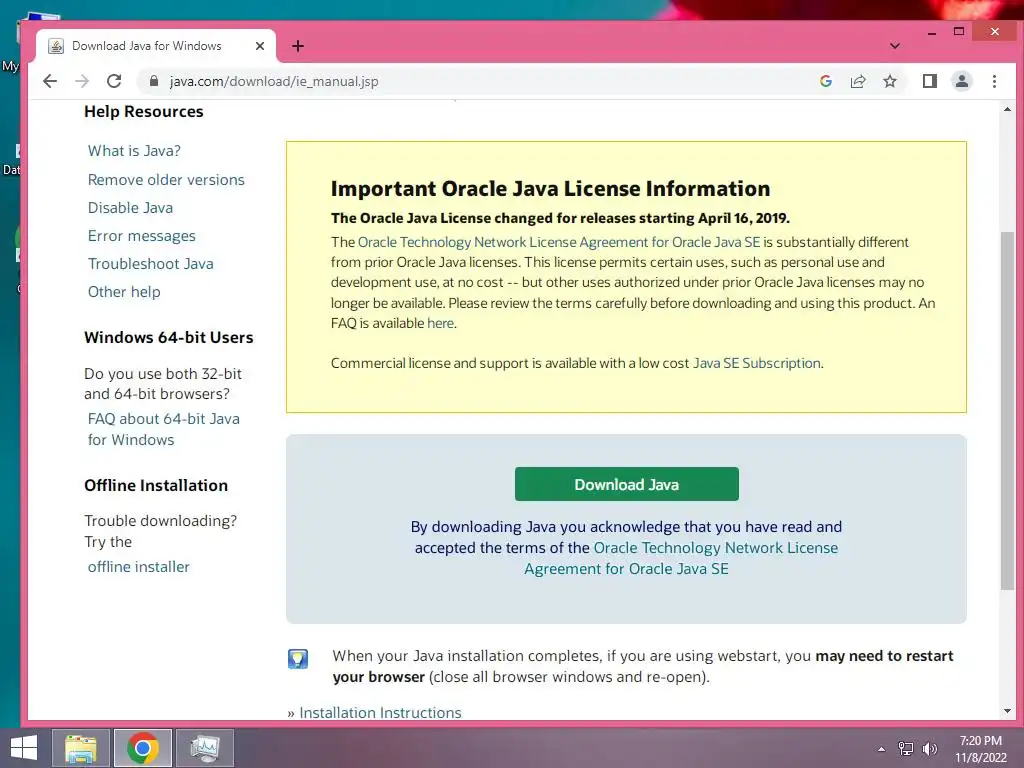The image size is (1024, 768).
Task: Open the Disable Java link
Action: 131,208
